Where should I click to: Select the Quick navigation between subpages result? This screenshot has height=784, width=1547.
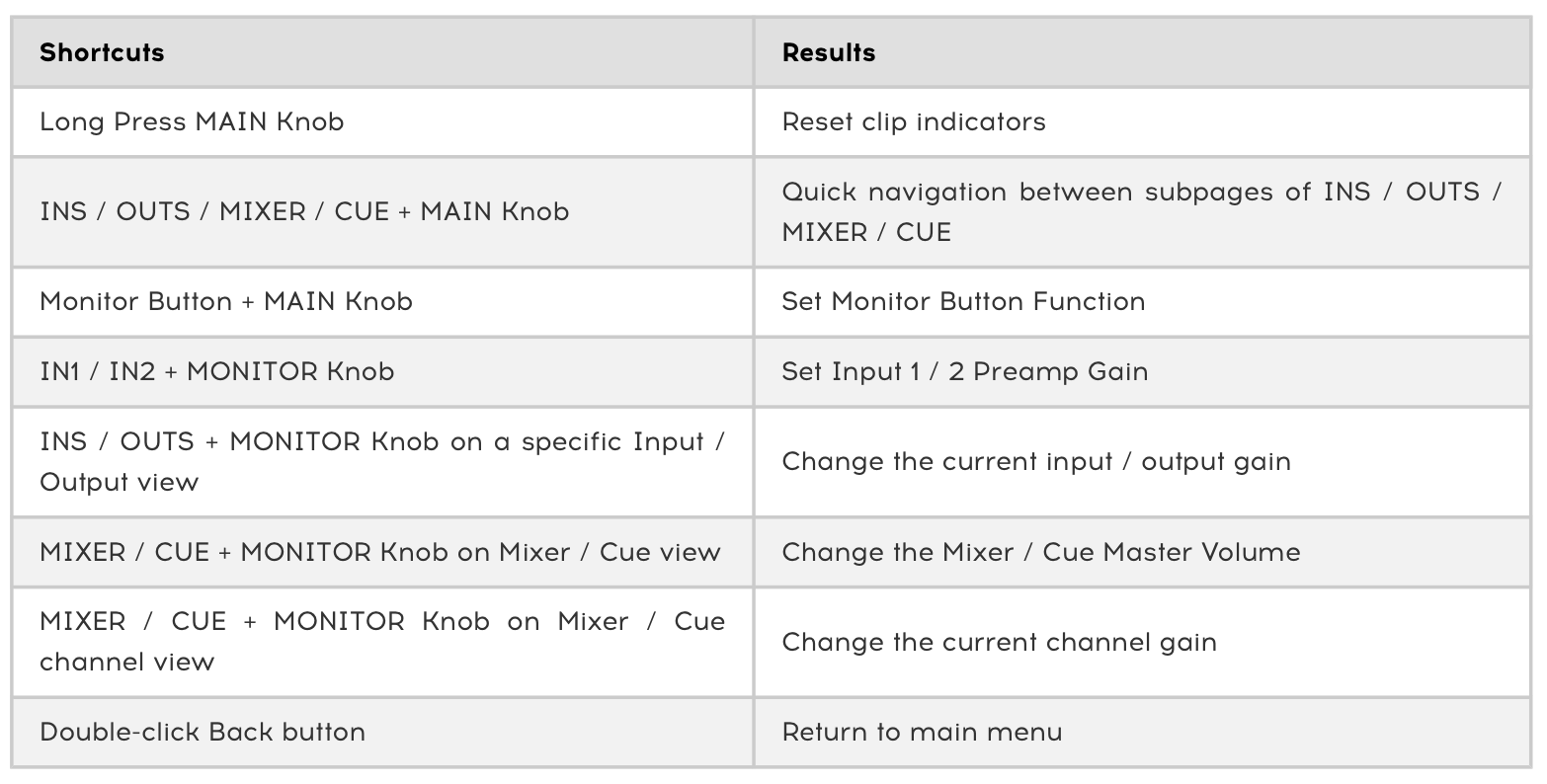[x=1143, y=212]
